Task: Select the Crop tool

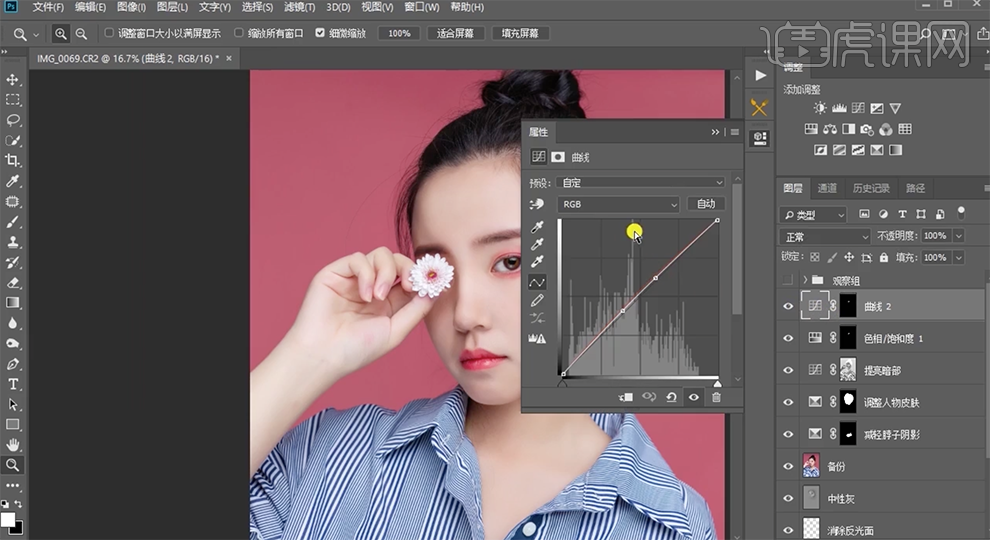Action: click(13, 161)
